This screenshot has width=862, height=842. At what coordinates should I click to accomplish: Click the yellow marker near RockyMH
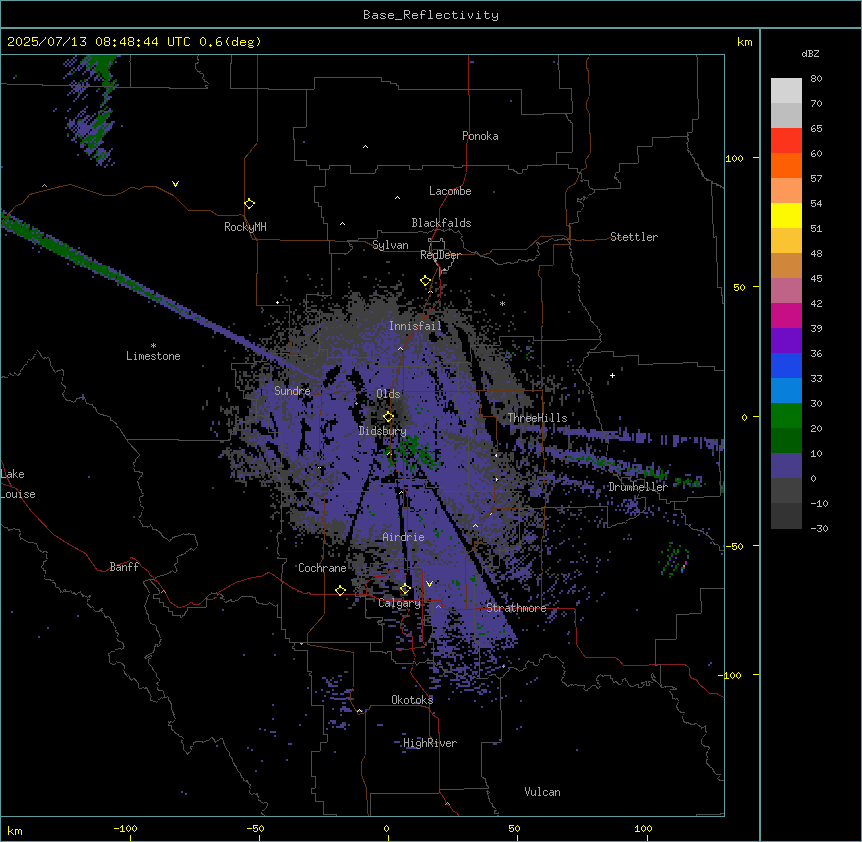pos(249,204)
